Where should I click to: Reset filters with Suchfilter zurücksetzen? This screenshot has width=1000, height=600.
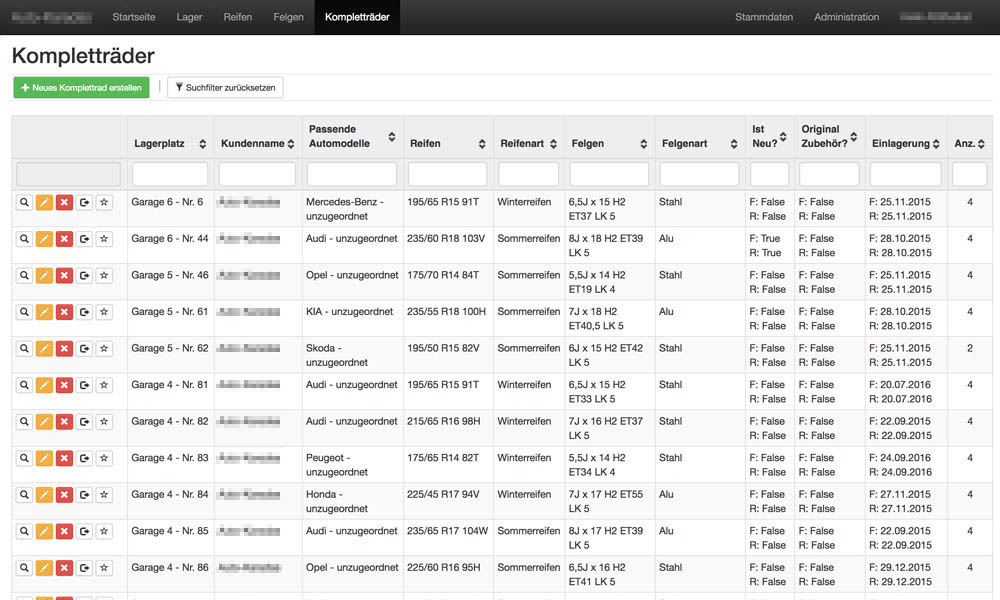click(225, 88)
